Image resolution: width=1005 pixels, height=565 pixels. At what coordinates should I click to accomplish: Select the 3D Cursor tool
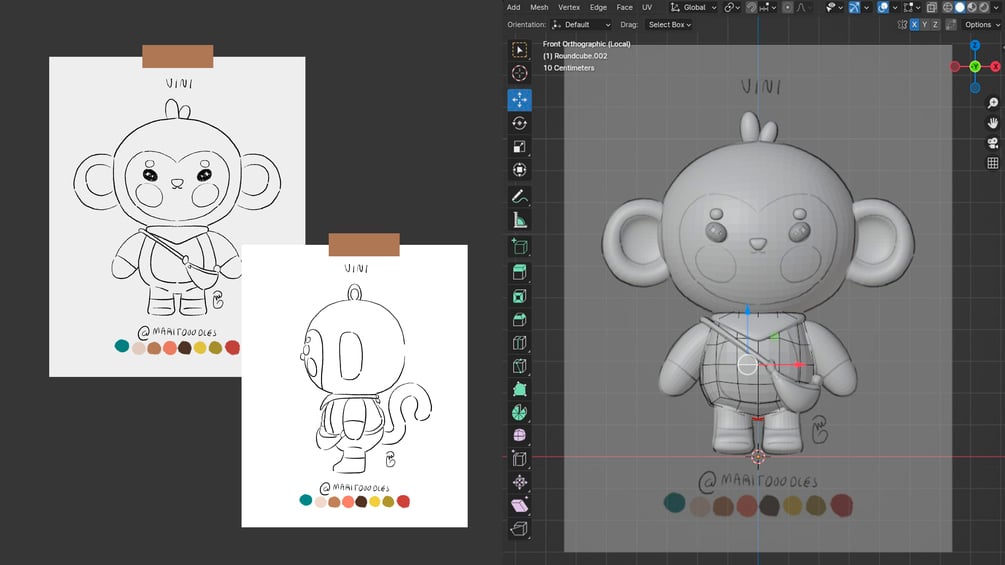519,73
